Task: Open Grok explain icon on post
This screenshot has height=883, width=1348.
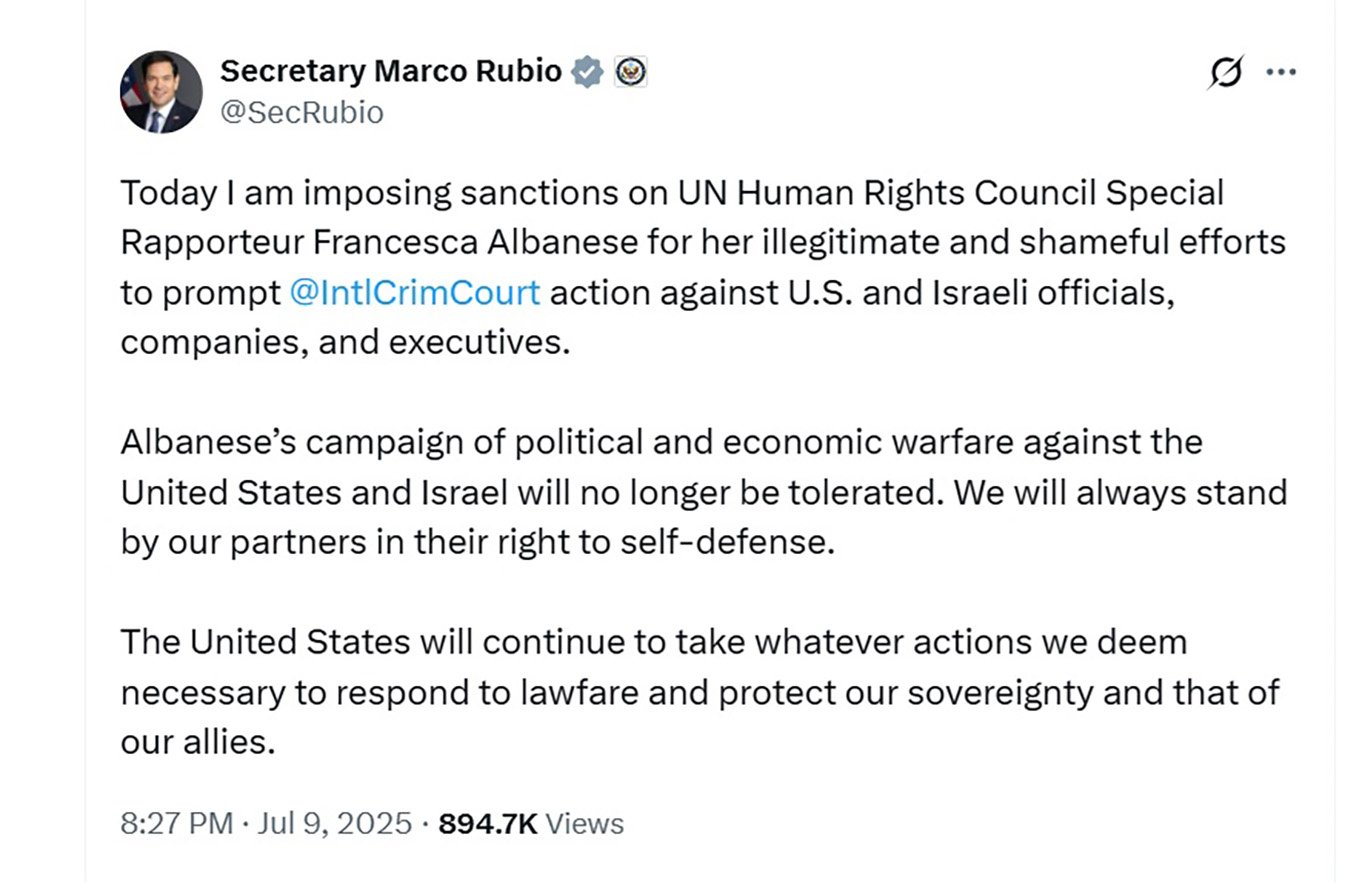Action: tap(1225, 72)
